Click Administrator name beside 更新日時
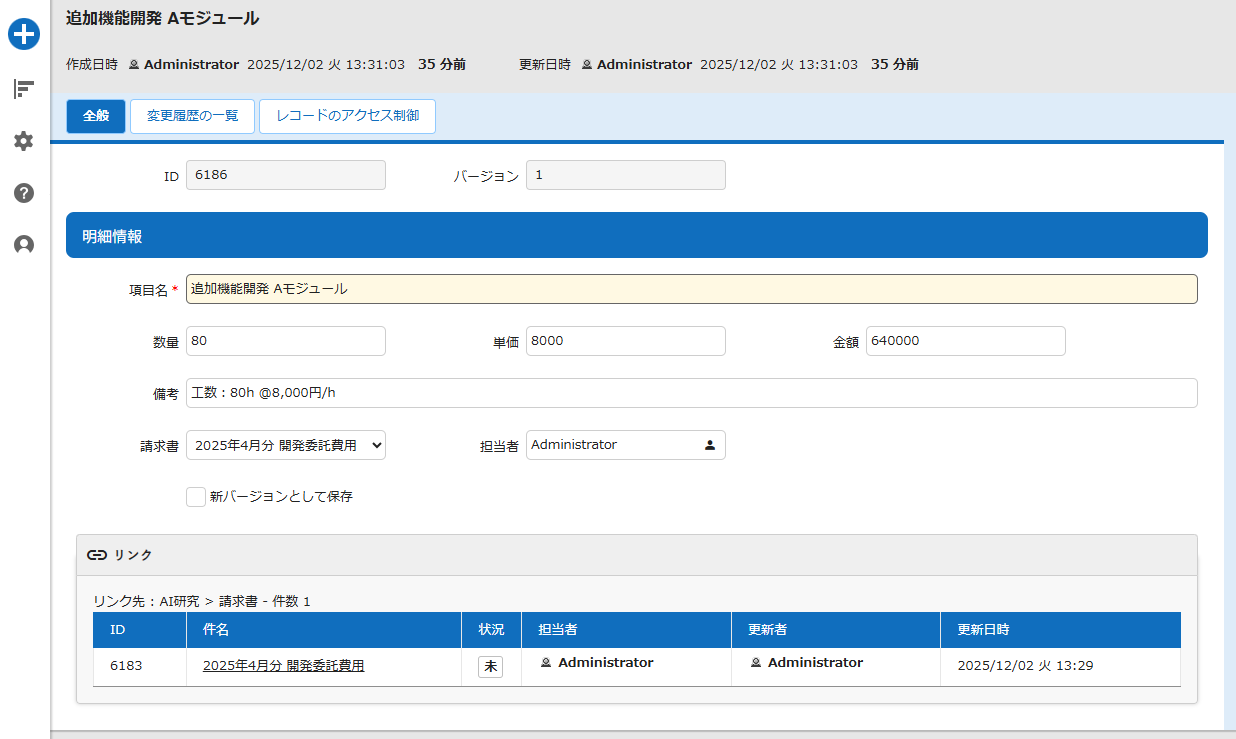 coord(644,64)
